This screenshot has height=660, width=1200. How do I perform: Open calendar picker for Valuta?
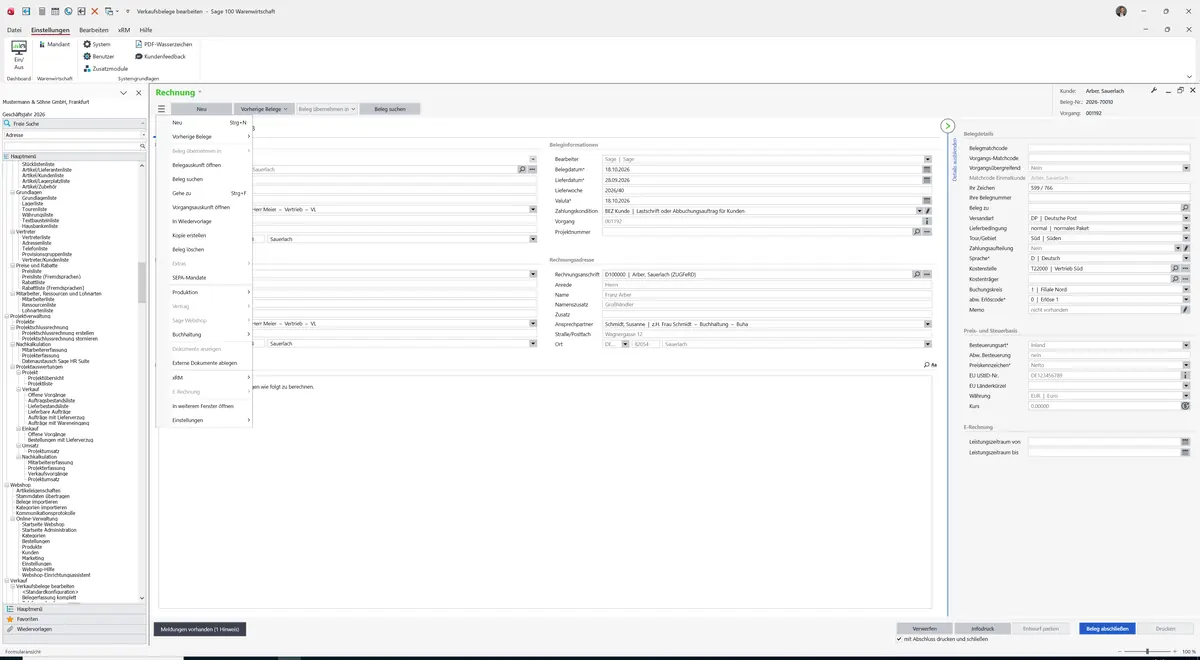927,200
